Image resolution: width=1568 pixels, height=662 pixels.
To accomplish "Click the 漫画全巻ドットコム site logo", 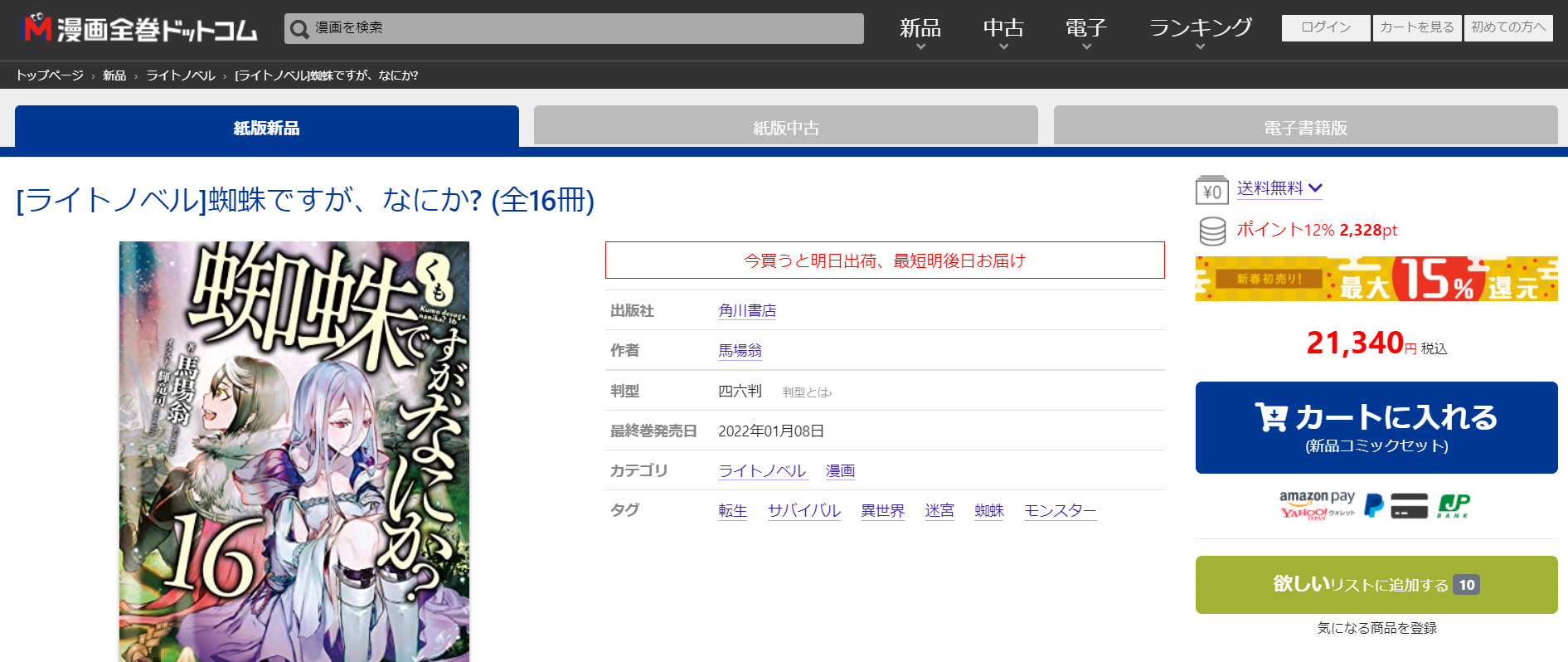I will point(140,29).
